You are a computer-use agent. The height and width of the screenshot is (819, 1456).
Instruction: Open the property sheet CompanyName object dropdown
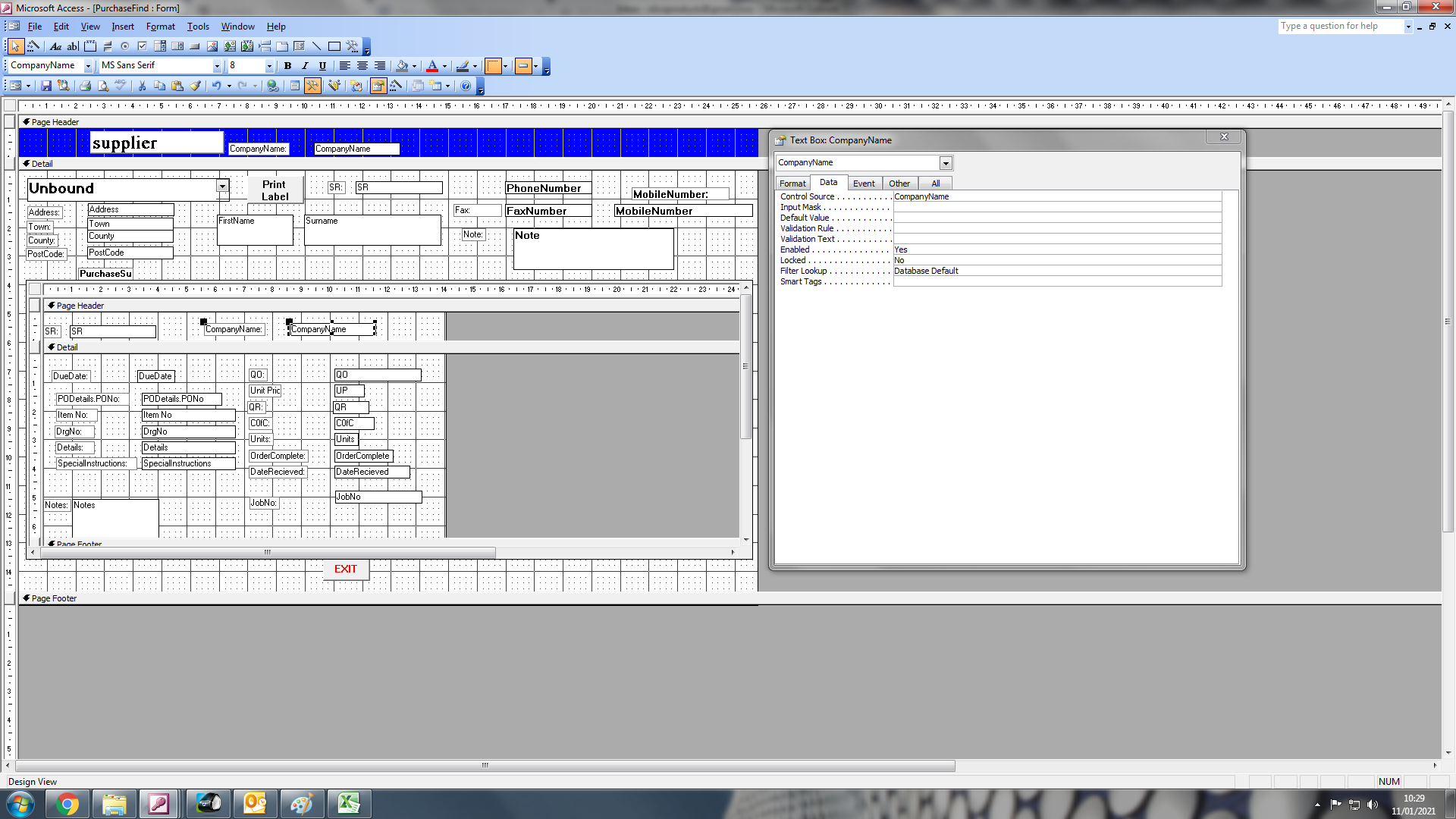tap(946, 163)
